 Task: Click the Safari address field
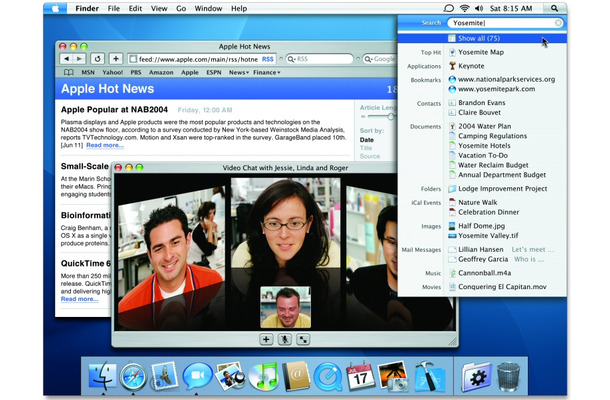(202, 59)
